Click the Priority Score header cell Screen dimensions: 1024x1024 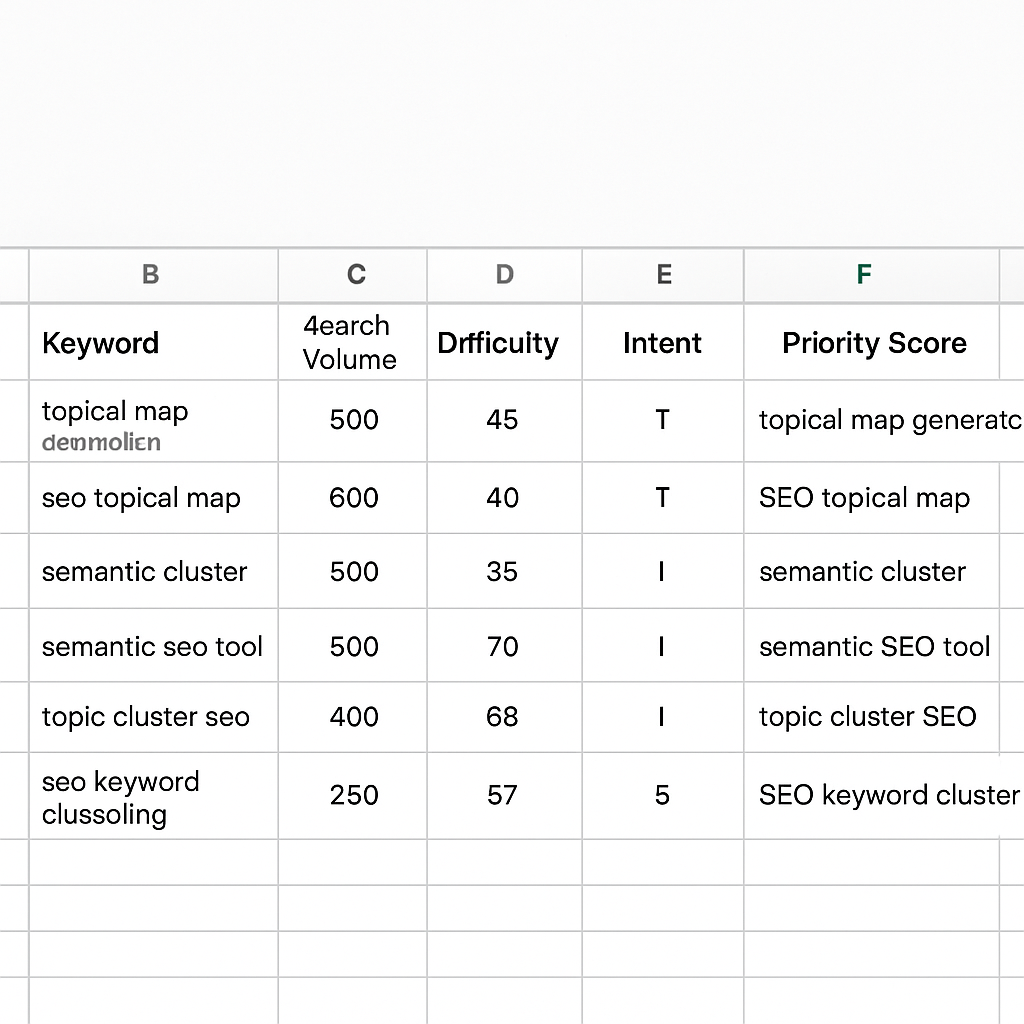click(x=875, y=342)
